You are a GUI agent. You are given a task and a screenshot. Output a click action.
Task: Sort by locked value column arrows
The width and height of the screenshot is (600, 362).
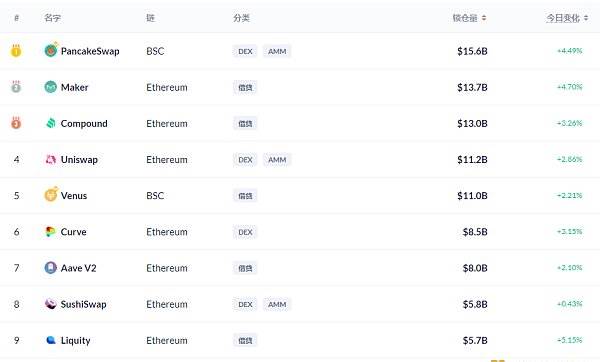[x=484, y=18]
